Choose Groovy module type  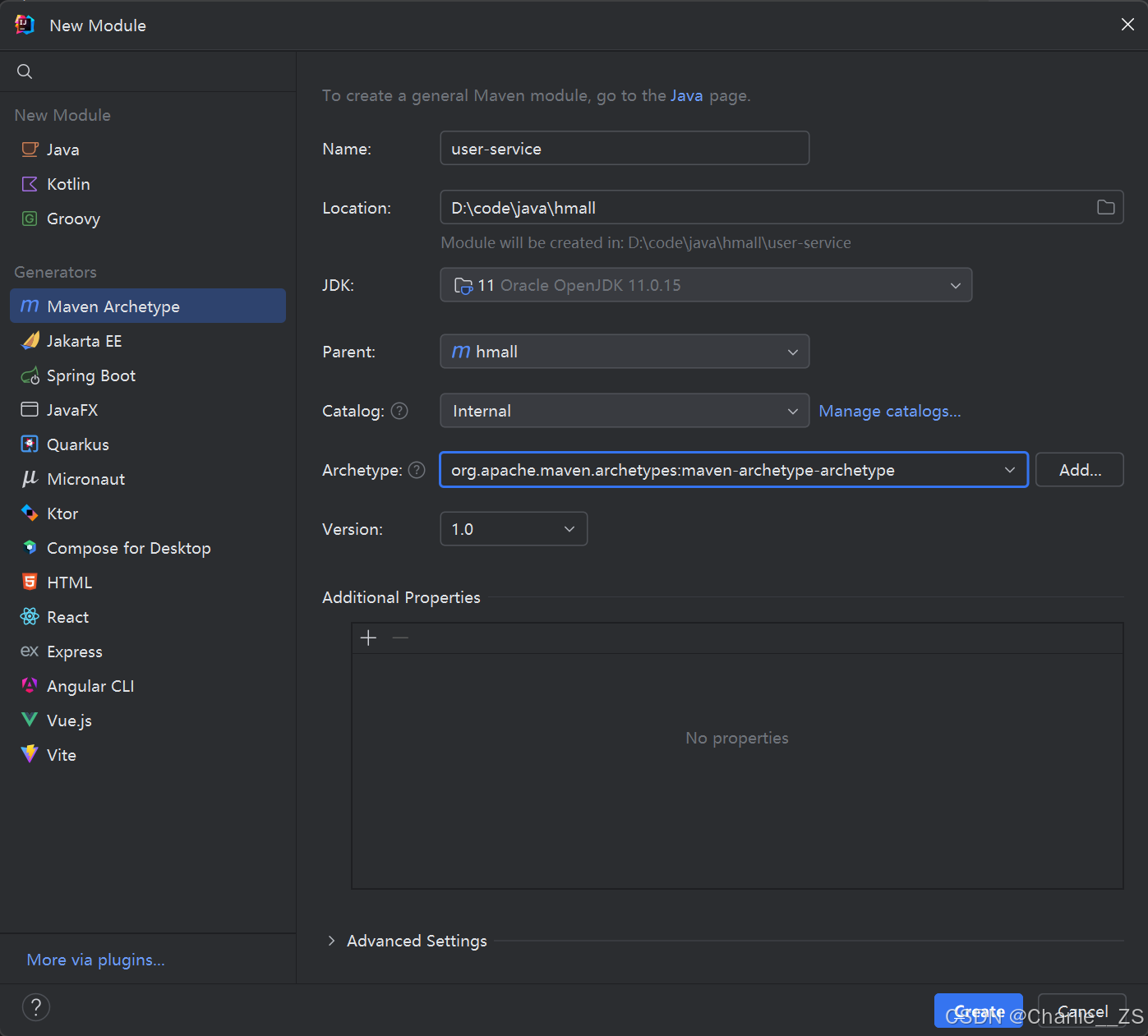[148, 219]
